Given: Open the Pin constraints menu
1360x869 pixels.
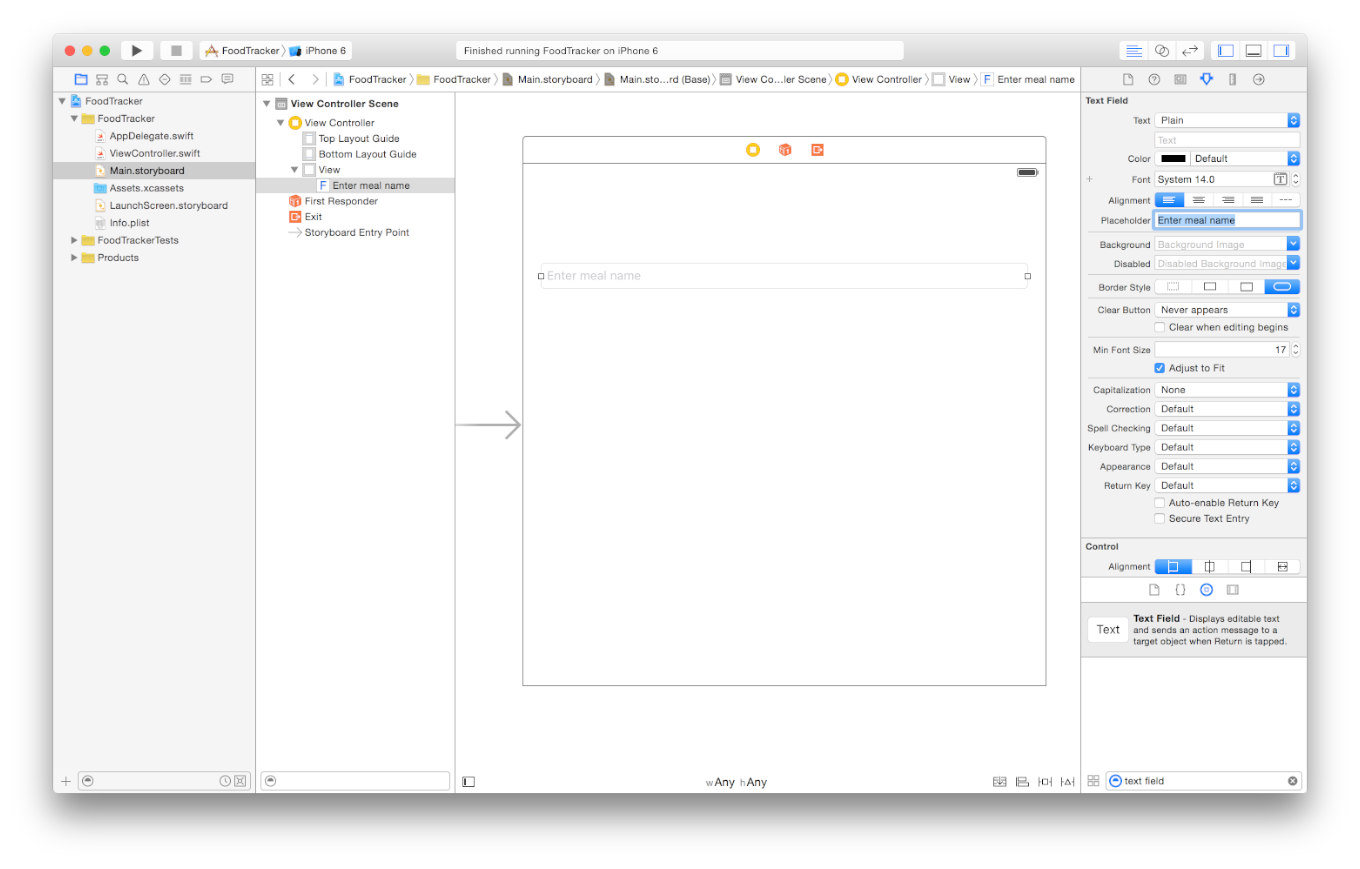Looking at the screenshot, I should tap(1045, 782).
